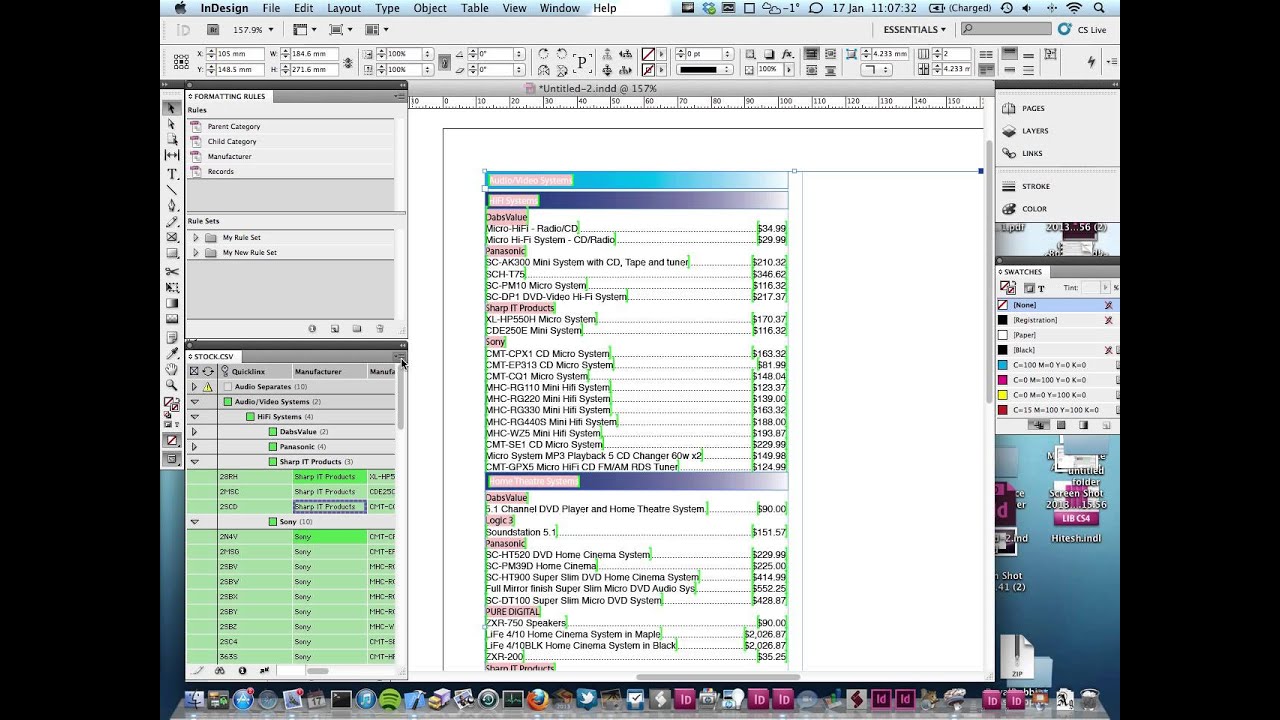Collapse the HiFi Systems group
Screen dimensions: 1280x720
(x=194, y=416)
